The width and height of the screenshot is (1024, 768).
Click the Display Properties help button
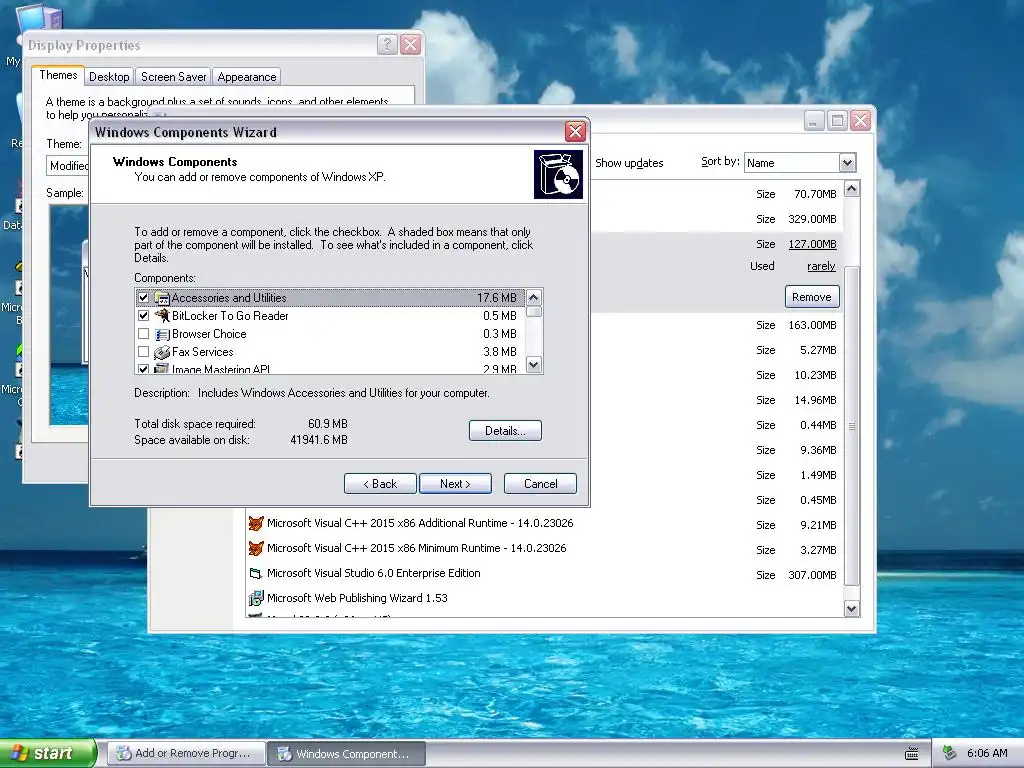click(x=387, y=45)
